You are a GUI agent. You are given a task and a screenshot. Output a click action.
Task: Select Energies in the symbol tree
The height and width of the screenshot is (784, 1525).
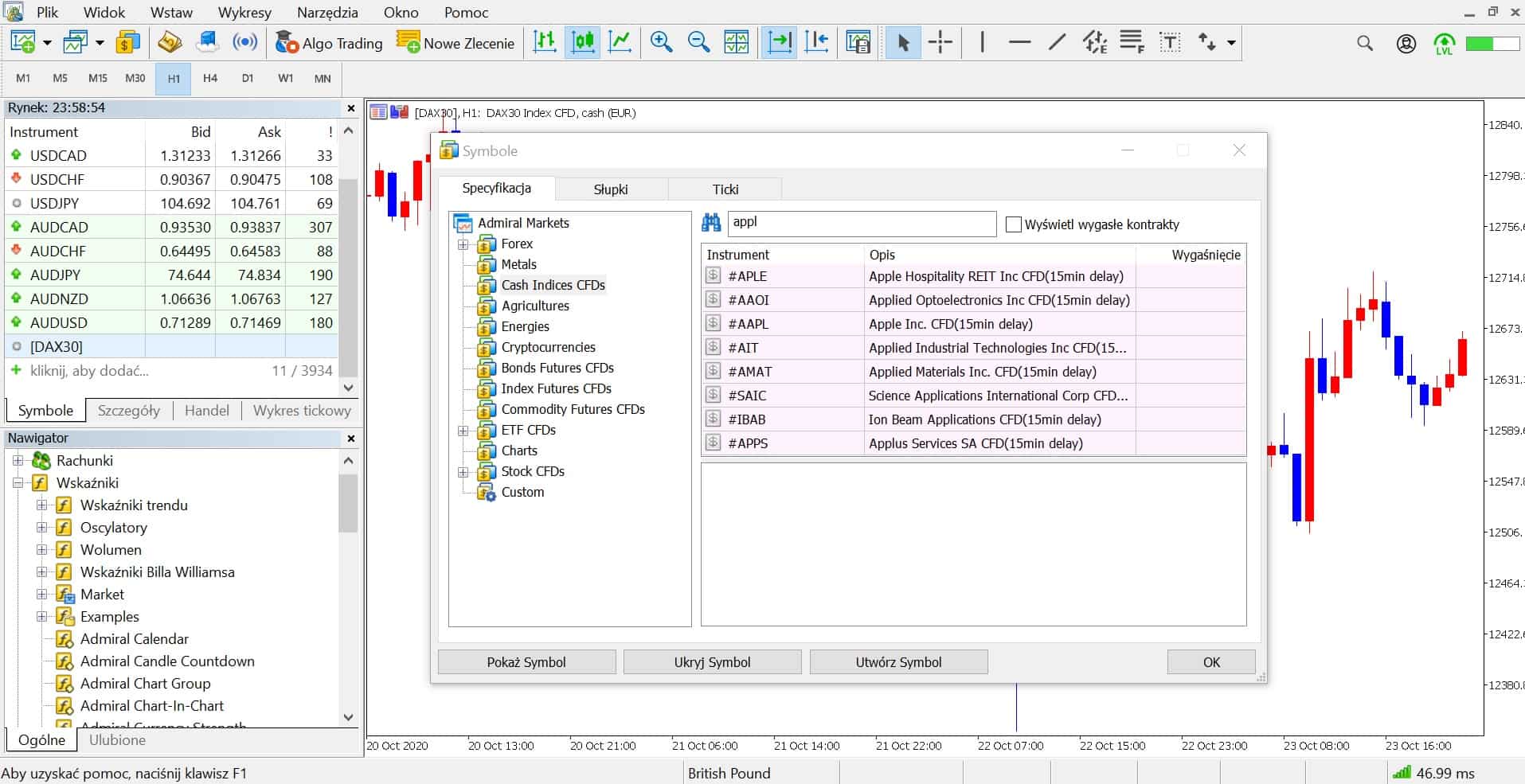click(525, 326)
